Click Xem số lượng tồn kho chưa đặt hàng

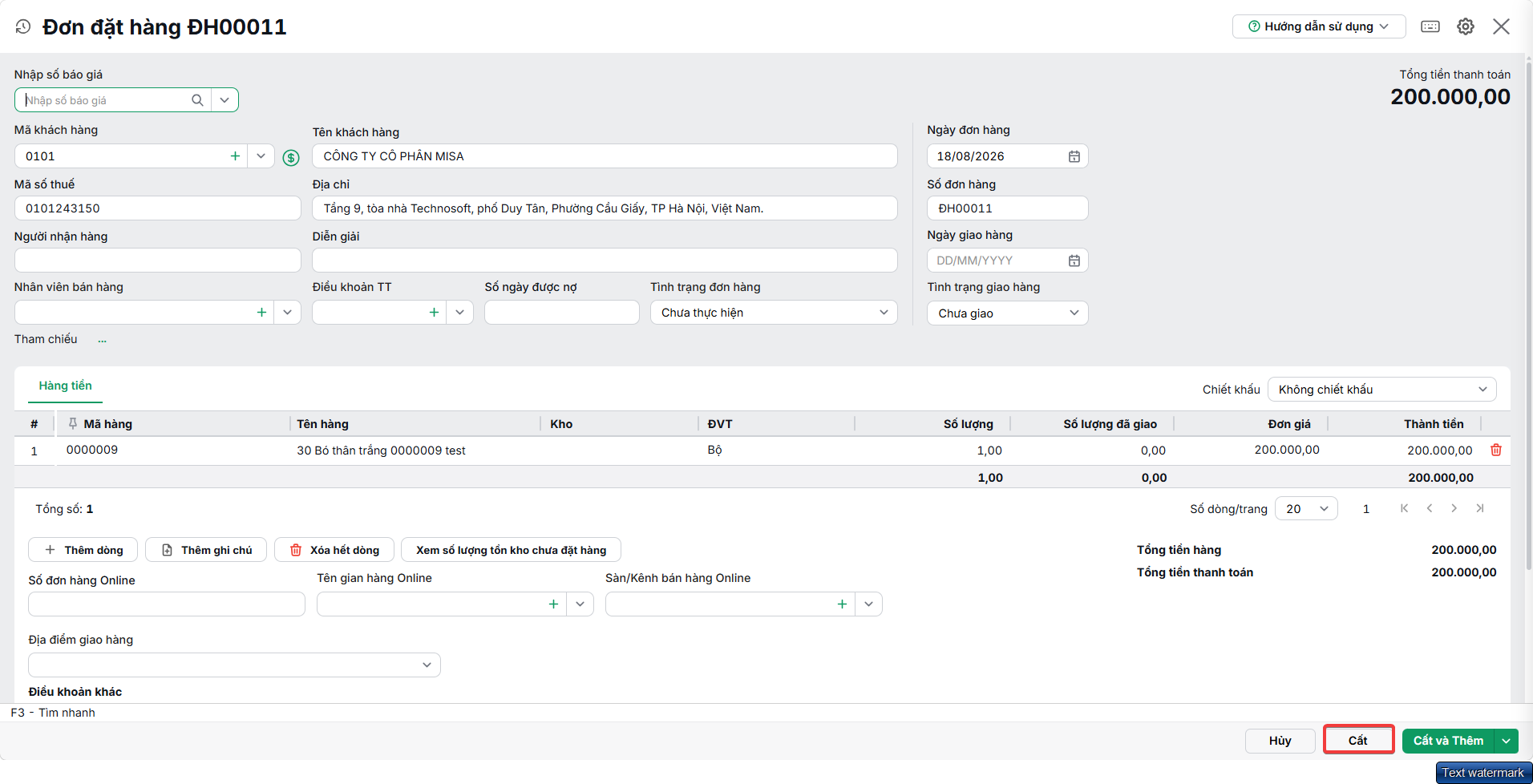pyautogui.click(x=511, y=550)
